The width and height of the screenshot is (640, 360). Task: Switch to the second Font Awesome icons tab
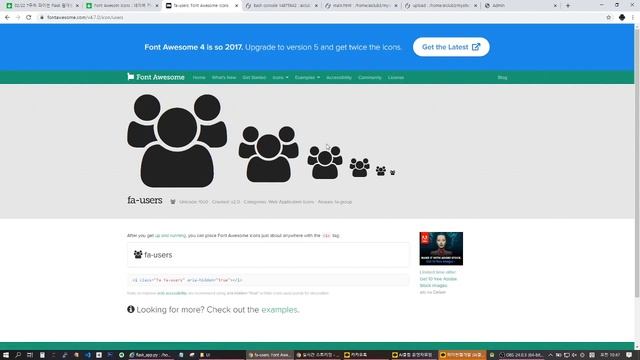pos(121,6)
